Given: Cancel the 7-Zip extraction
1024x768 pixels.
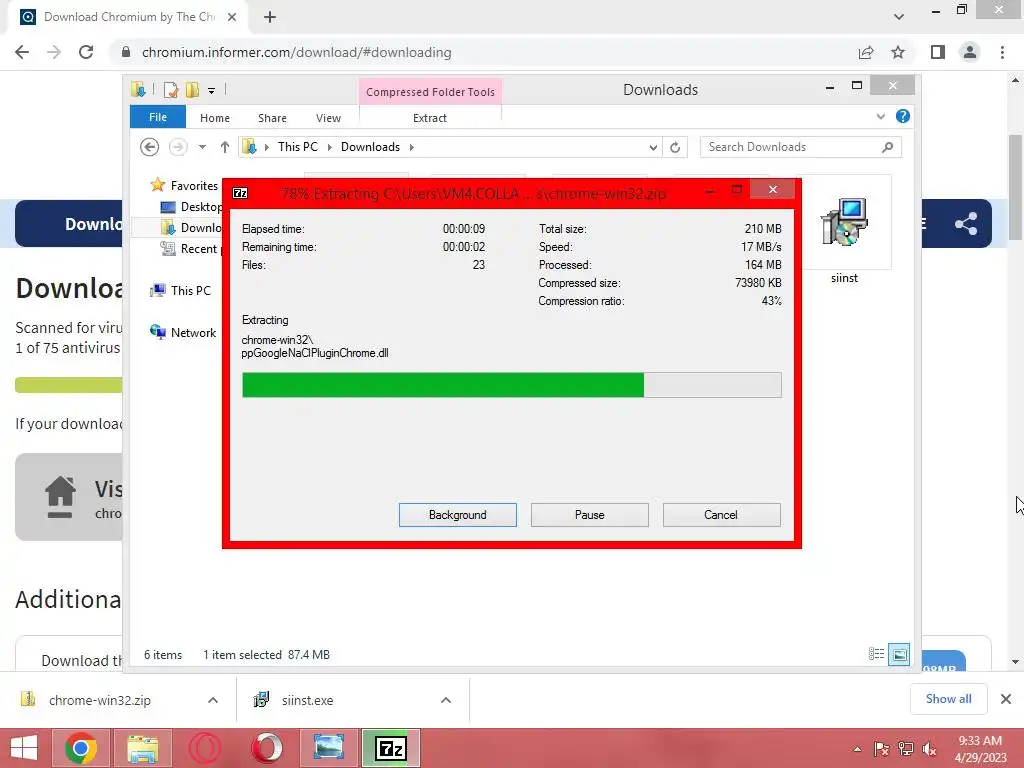Looking at the screenshot, I should (721, 515).
